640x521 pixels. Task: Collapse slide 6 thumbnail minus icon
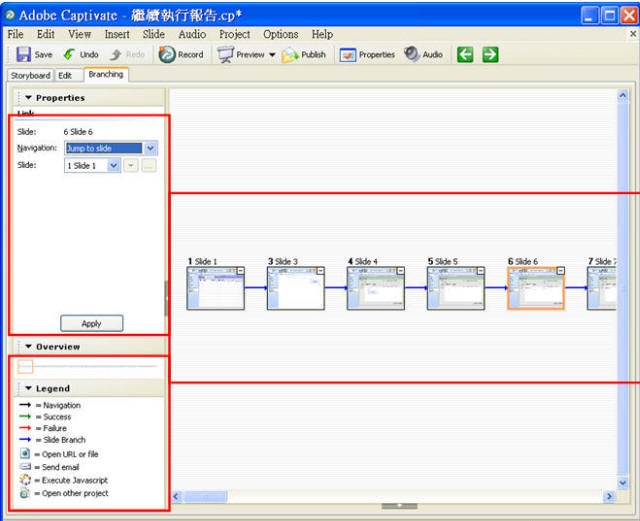(x=560, y=270)
